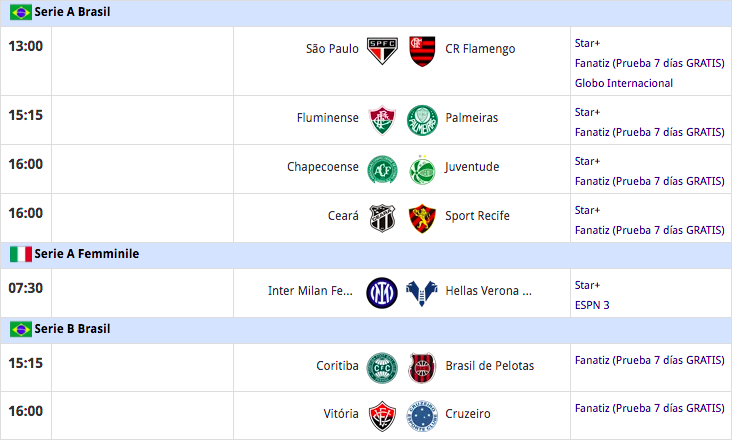732x440 pixels.
Task: Click the Coritiba CFC badge
Action: [382, 368]
